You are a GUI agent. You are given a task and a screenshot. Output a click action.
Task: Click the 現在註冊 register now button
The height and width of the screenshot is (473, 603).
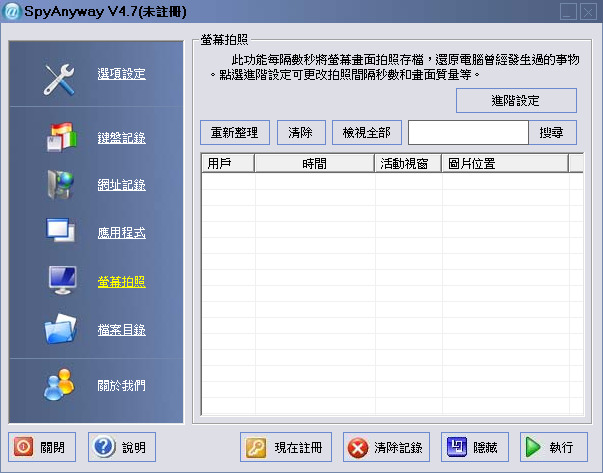click(286, 448)
